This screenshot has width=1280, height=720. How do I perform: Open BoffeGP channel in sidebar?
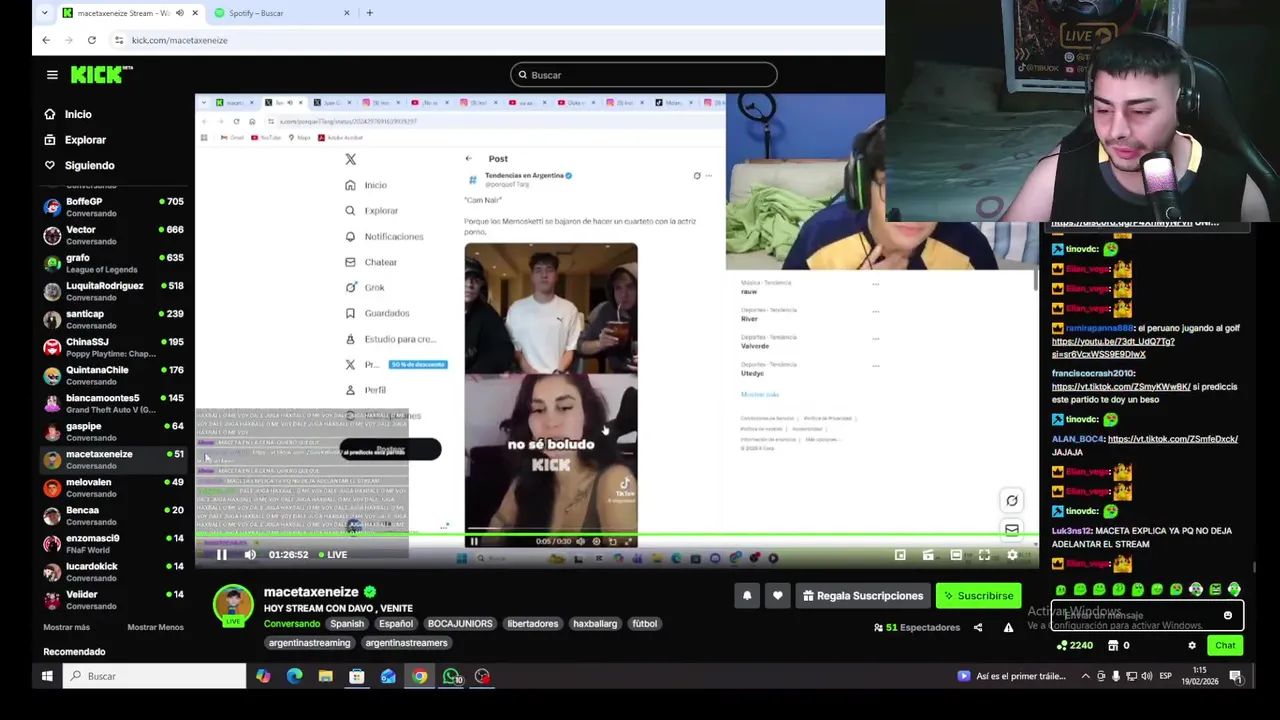click(x=113, y=207)
